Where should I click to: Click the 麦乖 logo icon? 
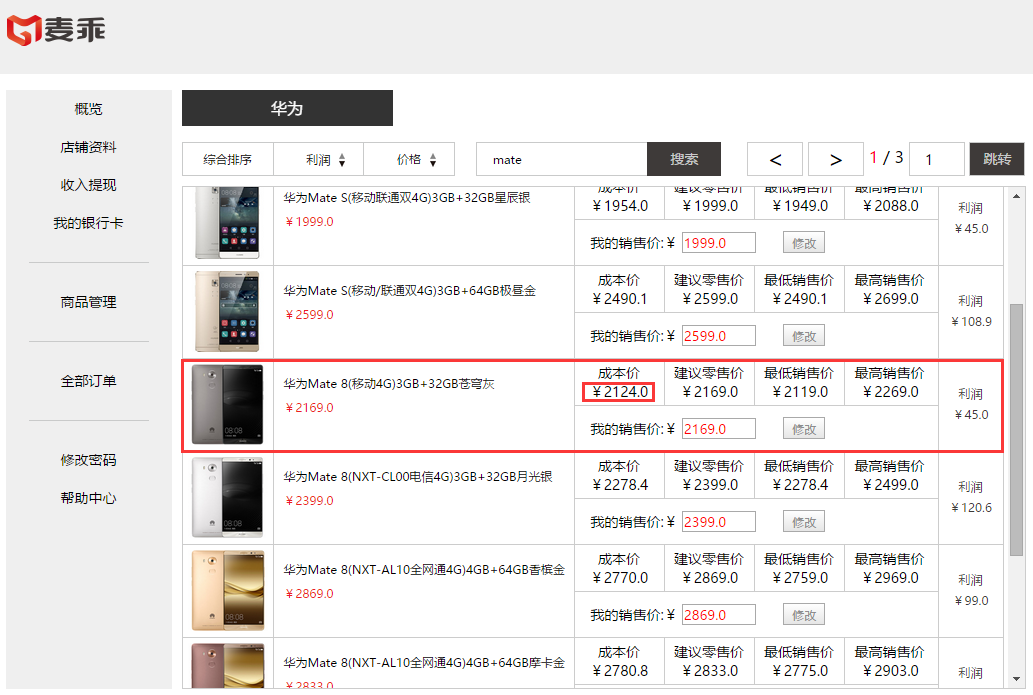click(23, 30)
